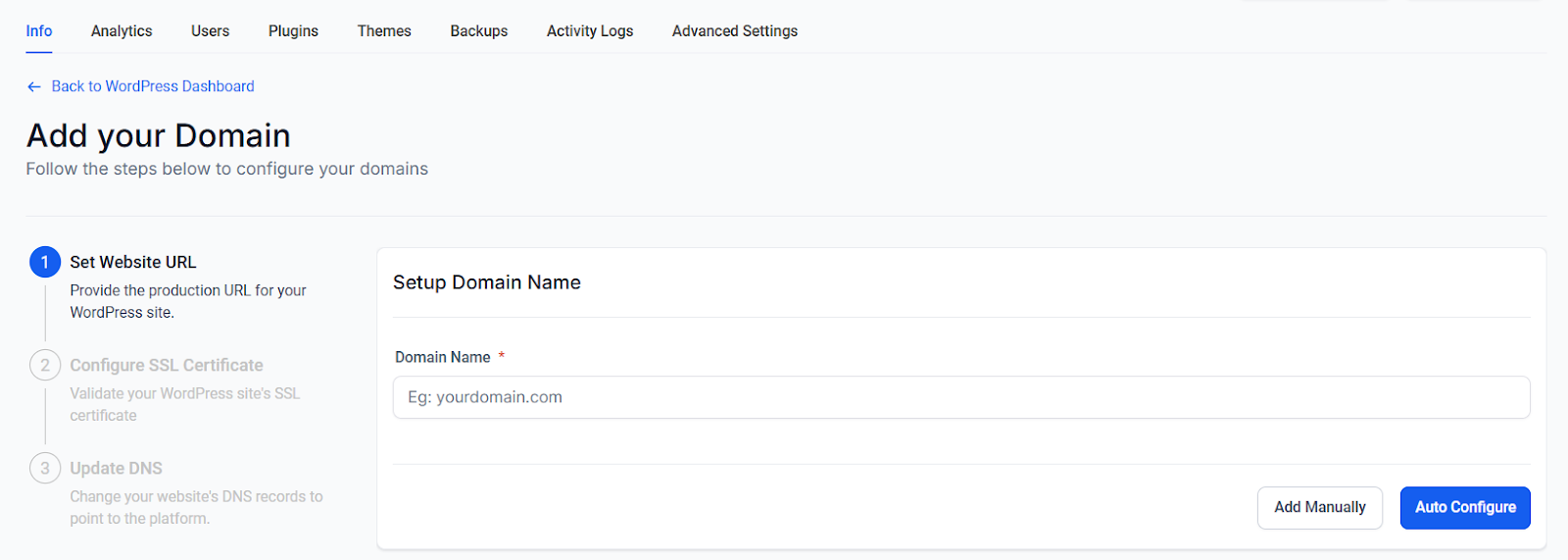1568x560 pixels.
Task: Click the back arrow icon
Action: [x=34, y=87]
